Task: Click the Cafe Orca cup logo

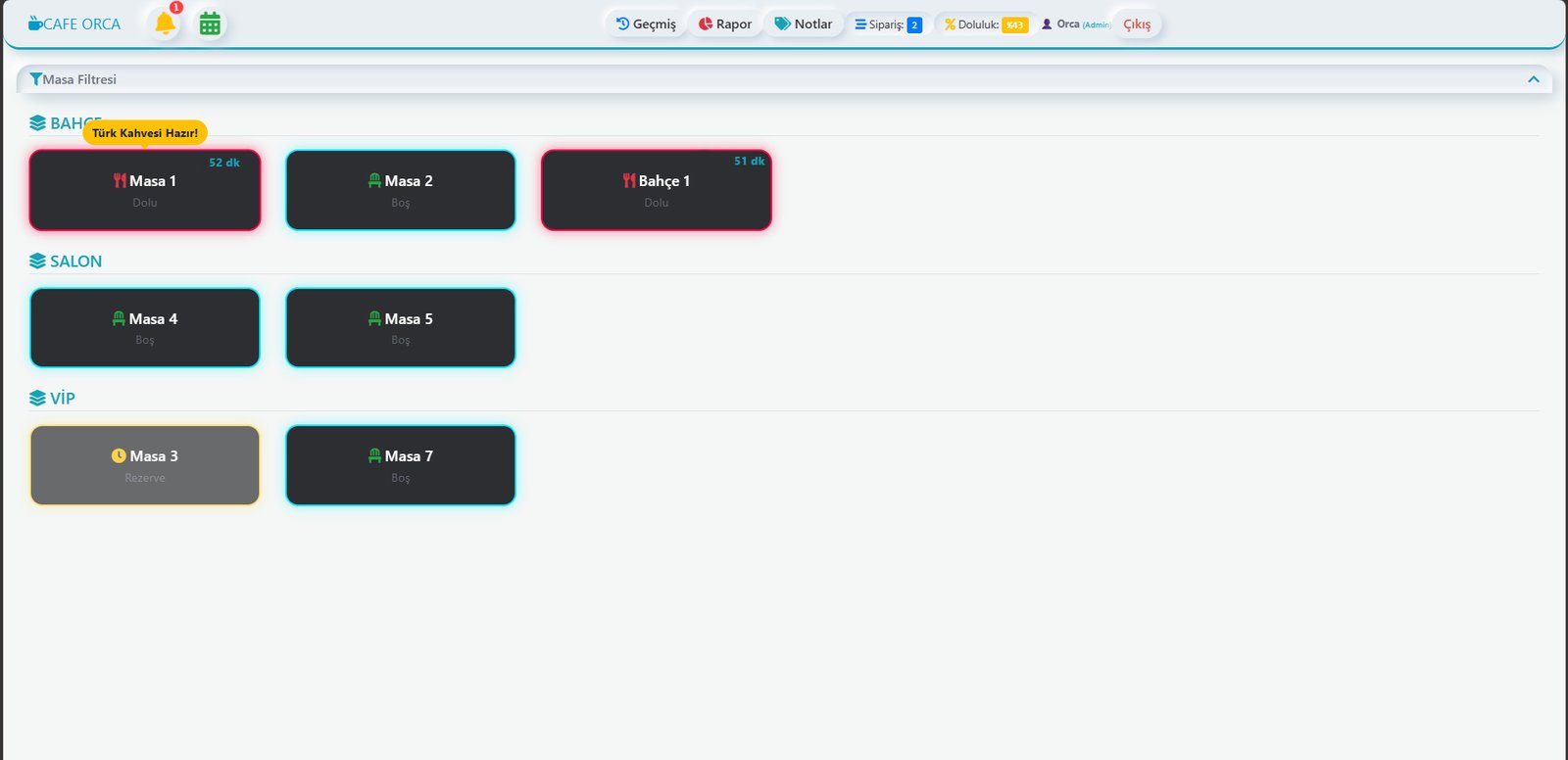Action: tap(35, 24)
